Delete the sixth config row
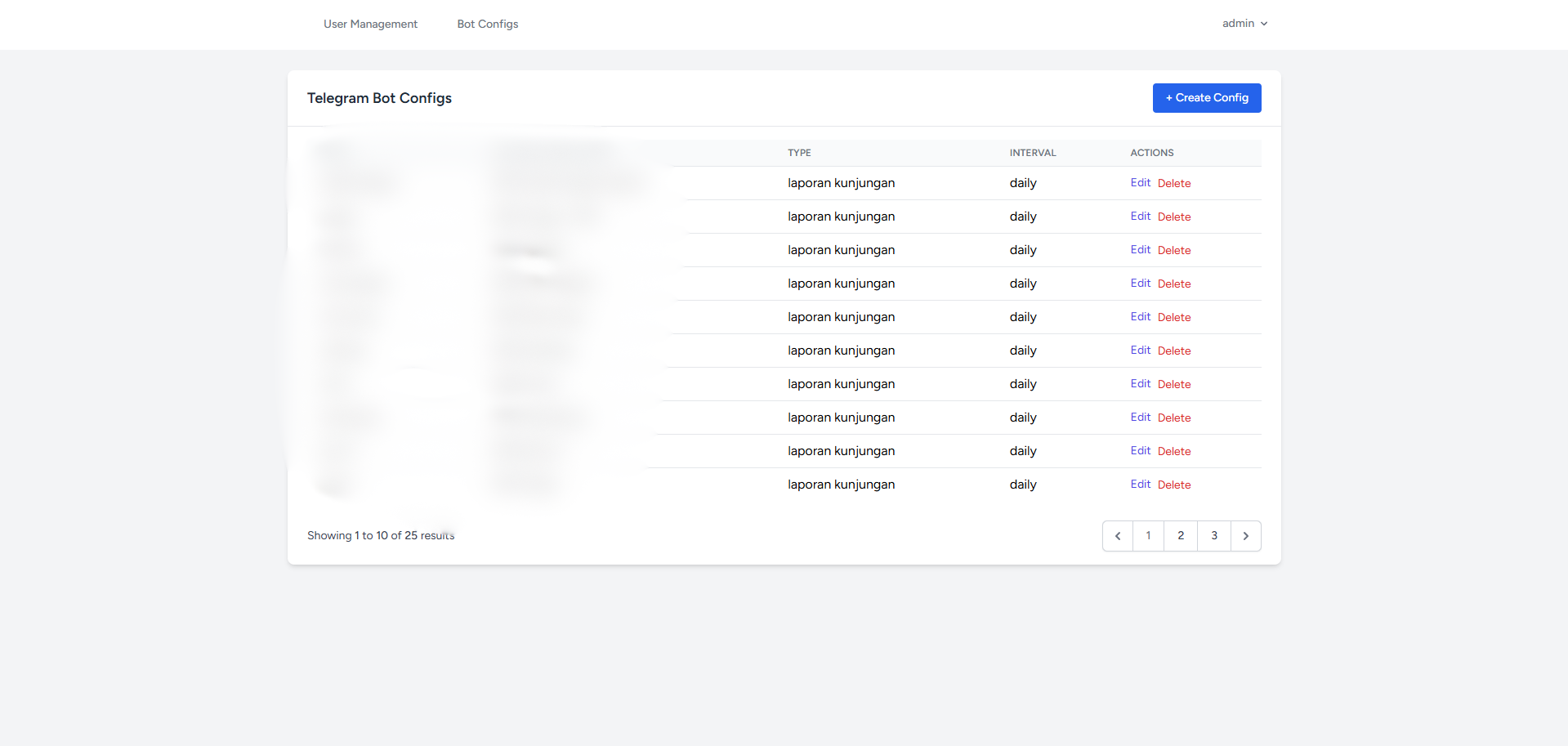1568x746 pixels. (1173, 351)
